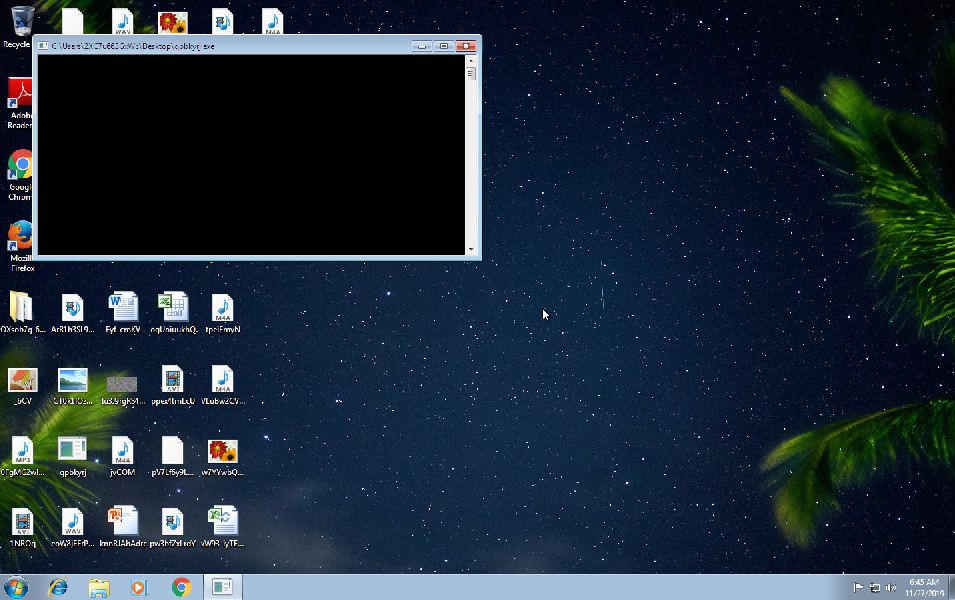Screen dimensions: 955x600
Task: Click the running console app taskbar button
Action: pos(222,587)
